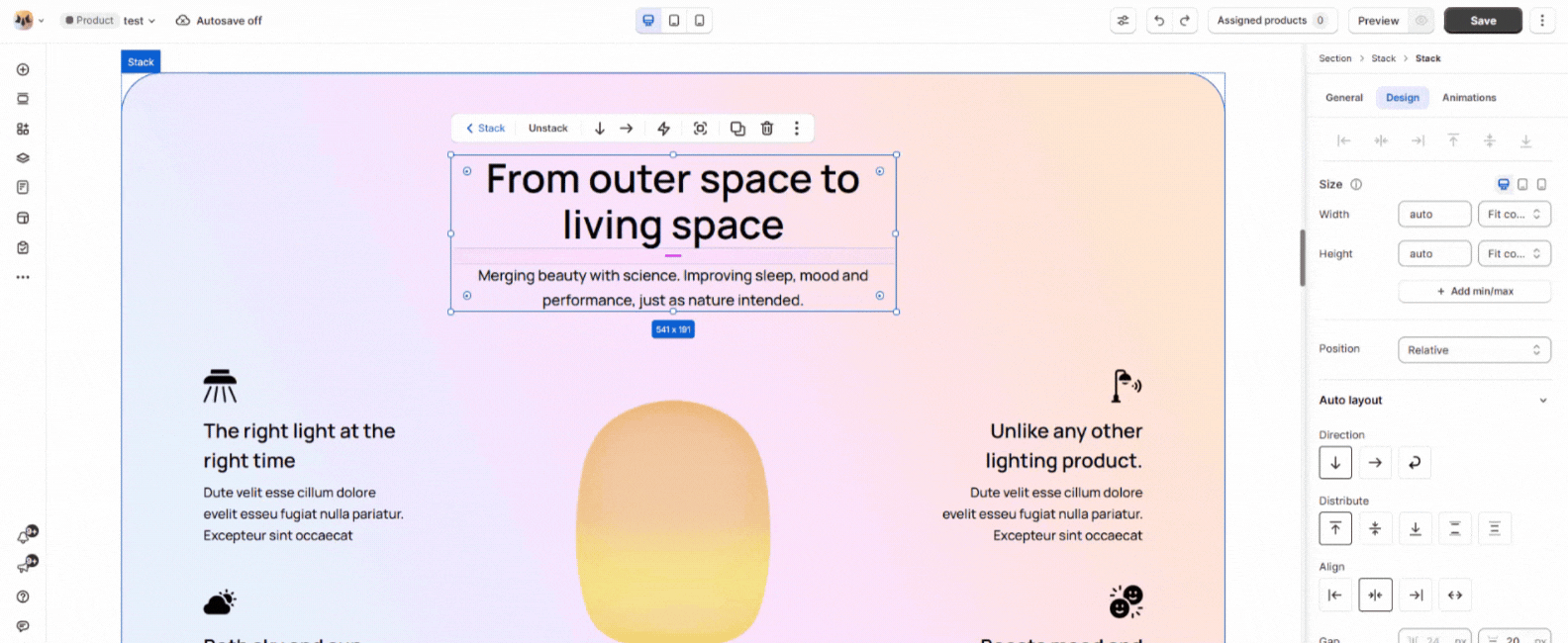Click the info icon next to Size

1356,184
